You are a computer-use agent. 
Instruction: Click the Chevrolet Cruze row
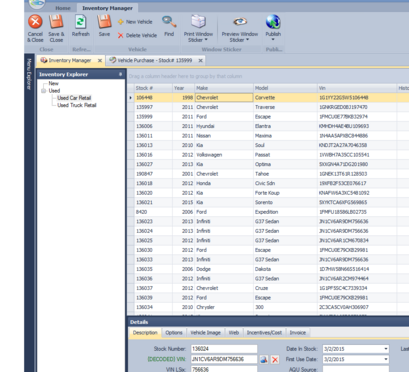coord(268,288)
